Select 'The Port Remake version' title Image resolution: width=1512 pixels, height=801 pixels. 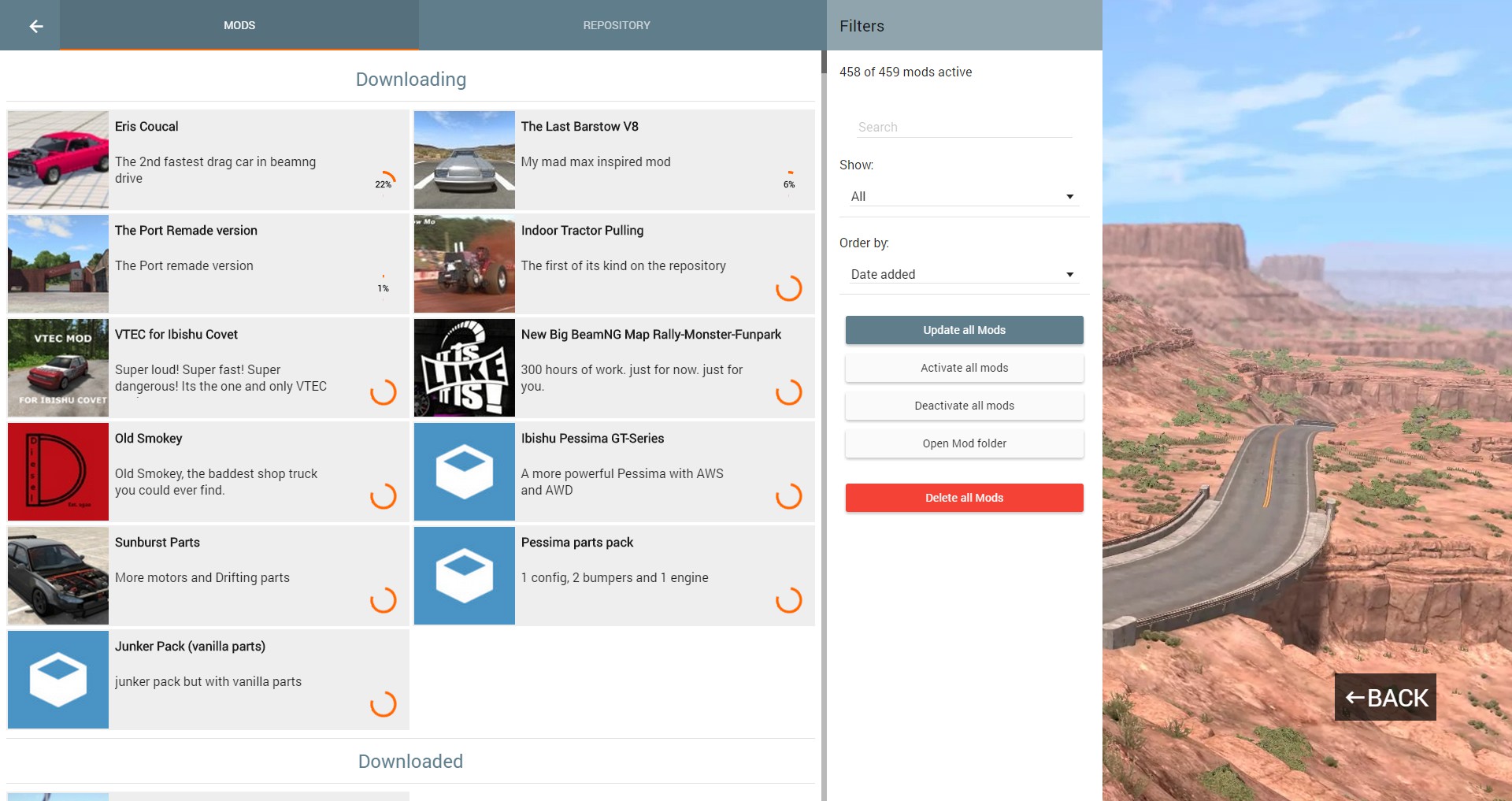186,231
